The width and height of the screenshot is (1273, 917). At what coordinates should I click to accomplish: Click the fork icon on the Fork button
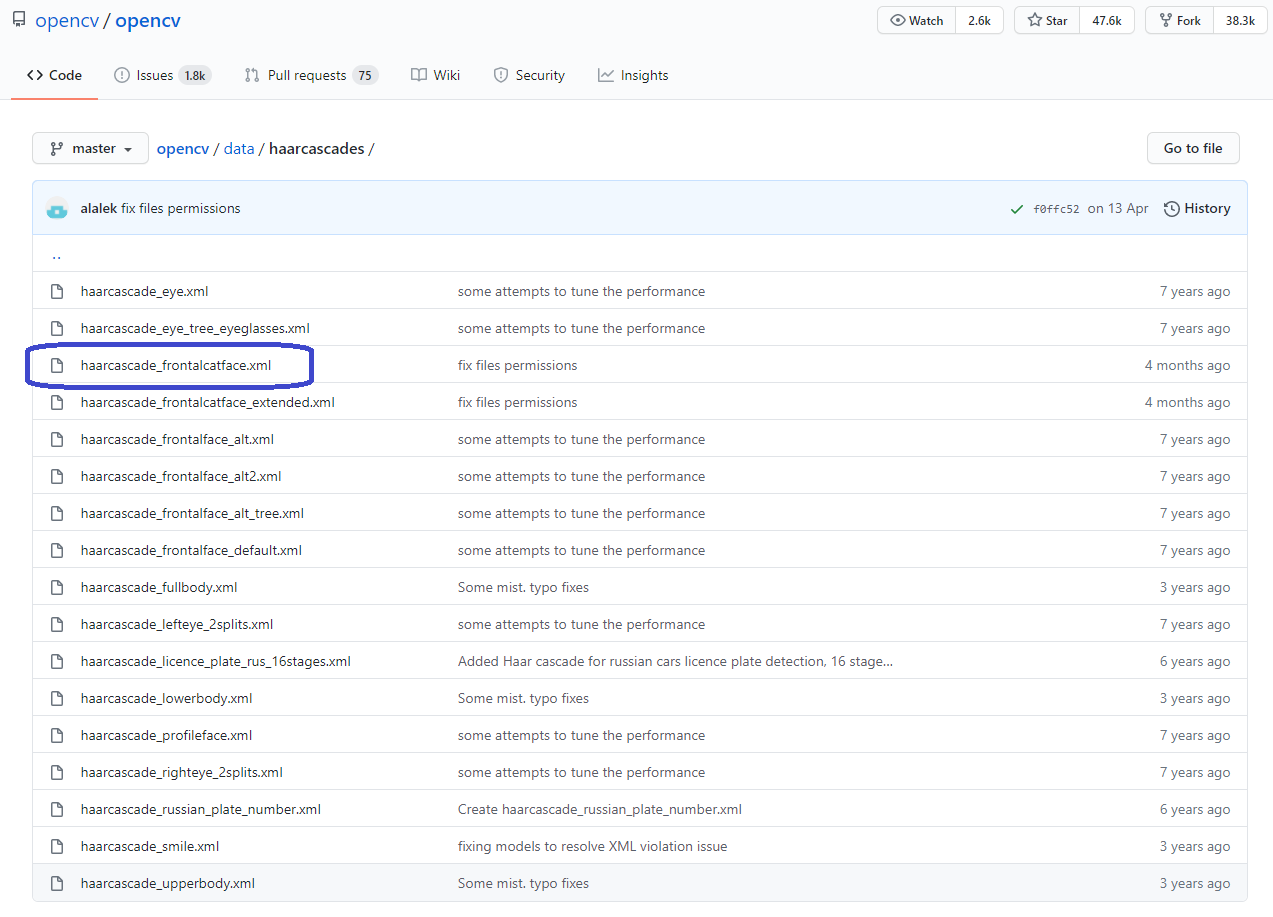click(1166, 20)
